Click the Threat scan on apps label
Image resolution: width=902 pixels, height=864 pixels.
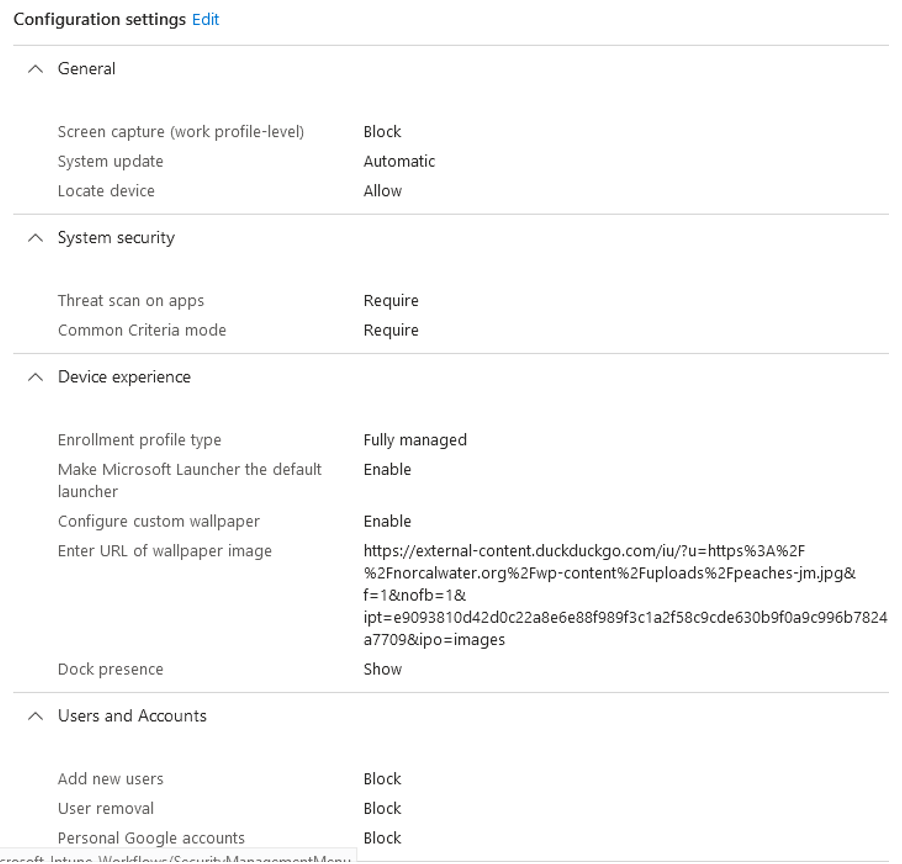131,301
